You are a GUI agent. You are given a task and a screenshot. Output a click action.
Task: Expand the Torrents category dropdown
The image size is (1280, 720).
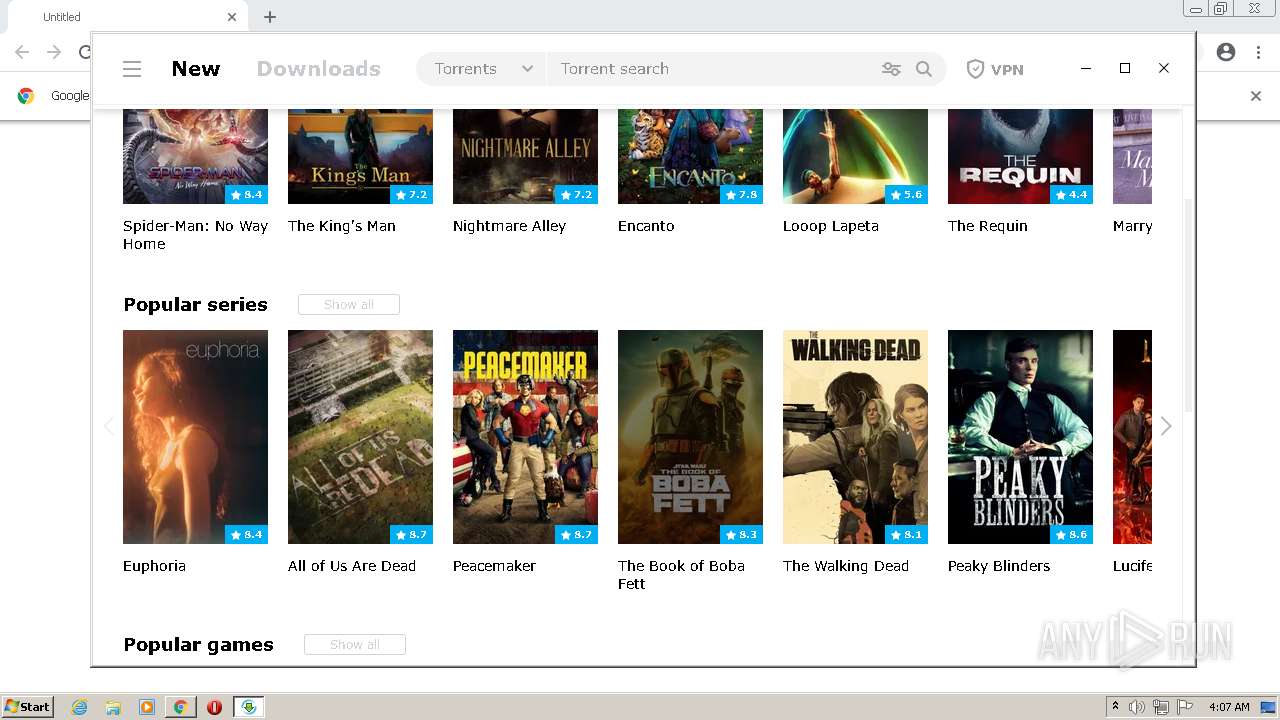pyautogui.click(x=483, y=69)
